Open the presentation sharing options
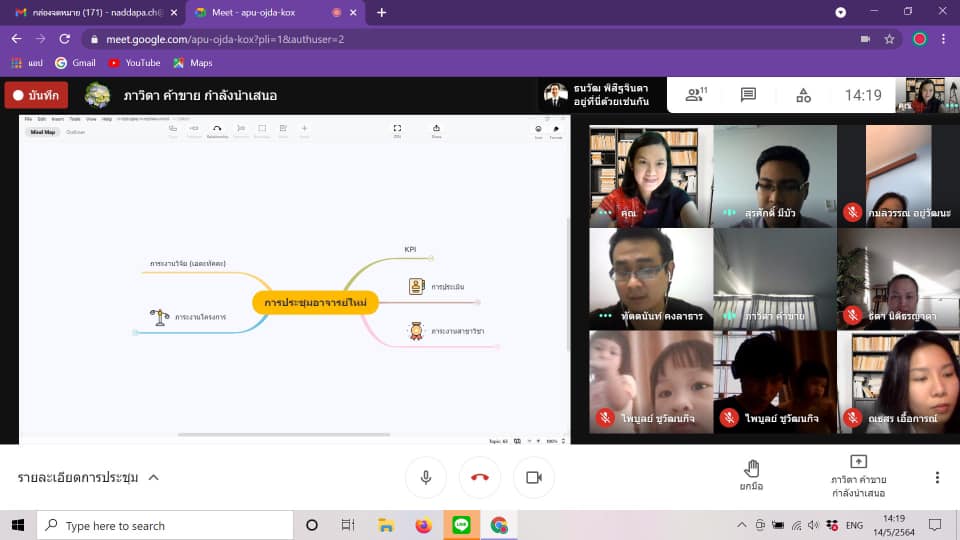 (857, 476)
